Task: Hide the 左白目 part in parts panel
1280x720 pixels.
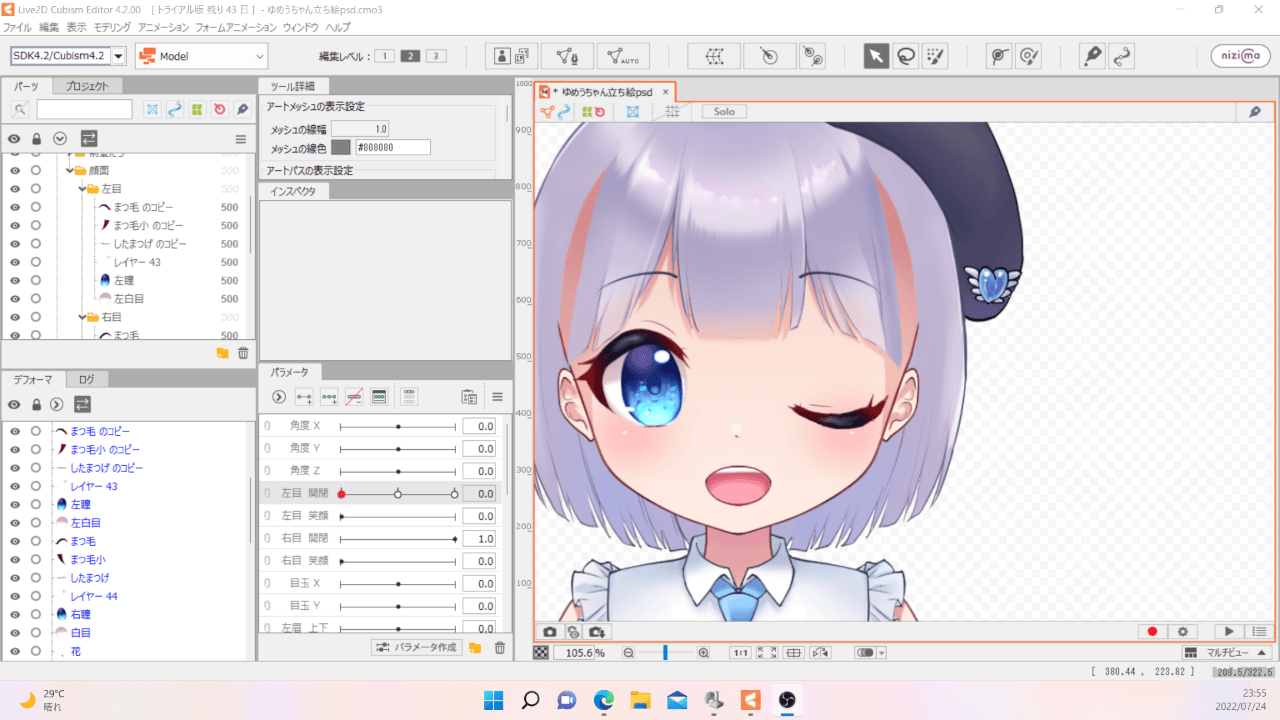Action: [15, 298]
